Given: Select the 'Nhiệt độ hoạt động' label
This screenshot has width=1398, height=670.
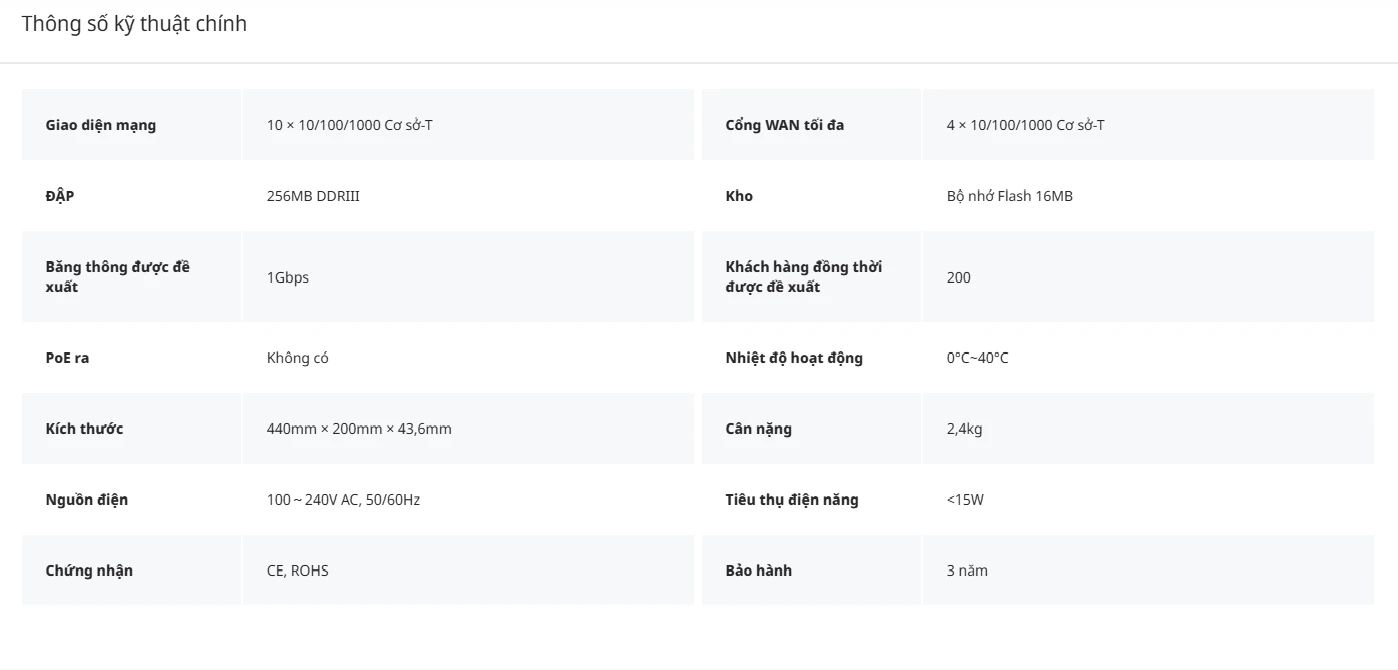Looking at the screenshot, I should point(794,358).
